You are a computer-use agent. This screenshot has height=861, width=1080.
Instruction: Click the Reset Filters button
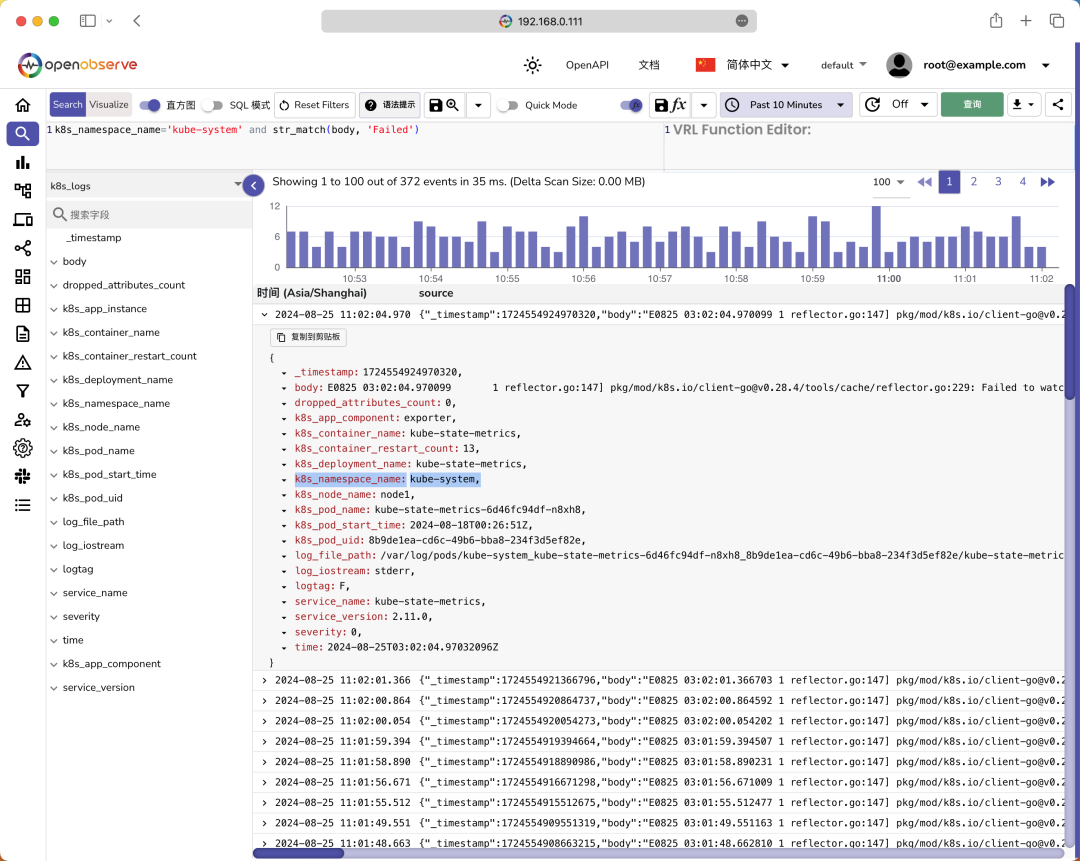coord(315,105)
